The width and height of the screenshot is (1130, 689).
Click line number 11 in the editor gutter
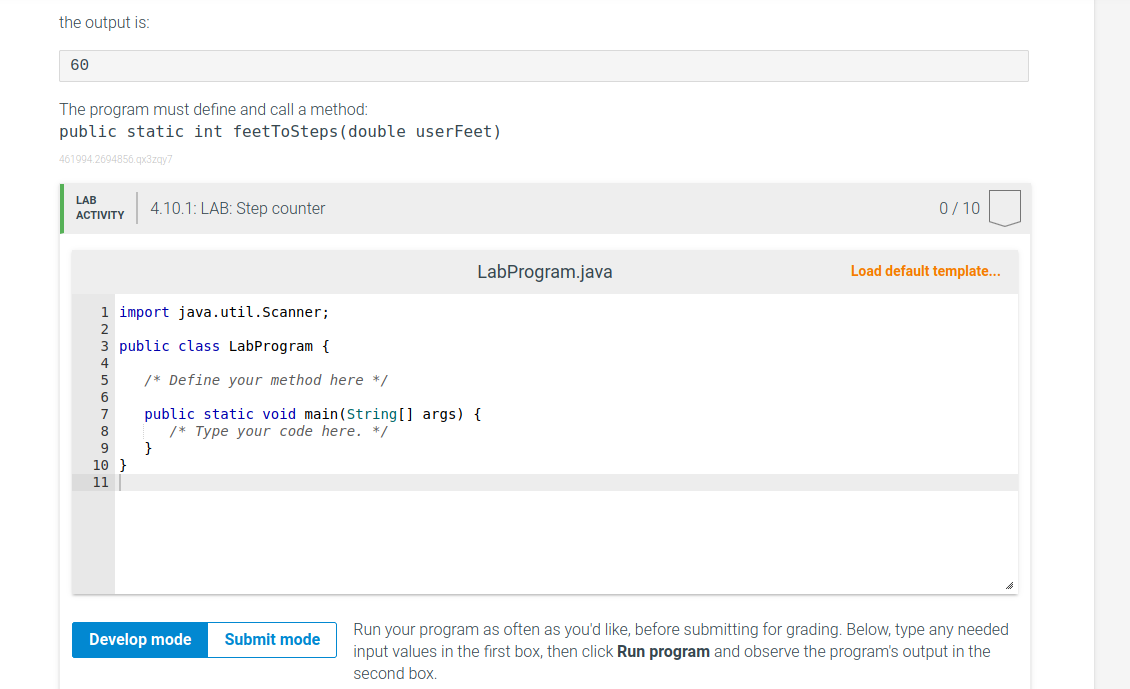point(100,482)
